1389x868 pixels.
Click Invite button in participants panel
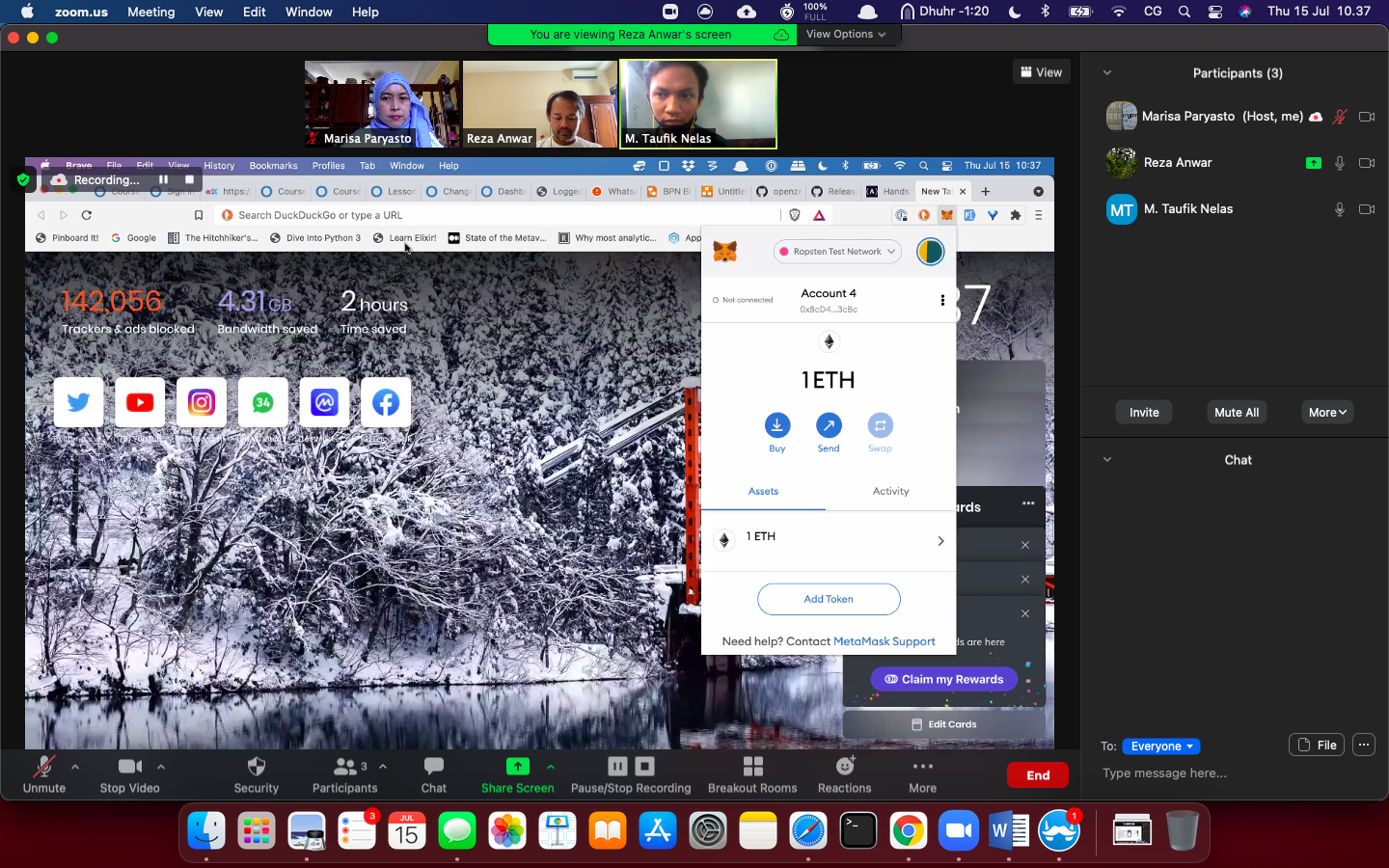pos(1144,412)
